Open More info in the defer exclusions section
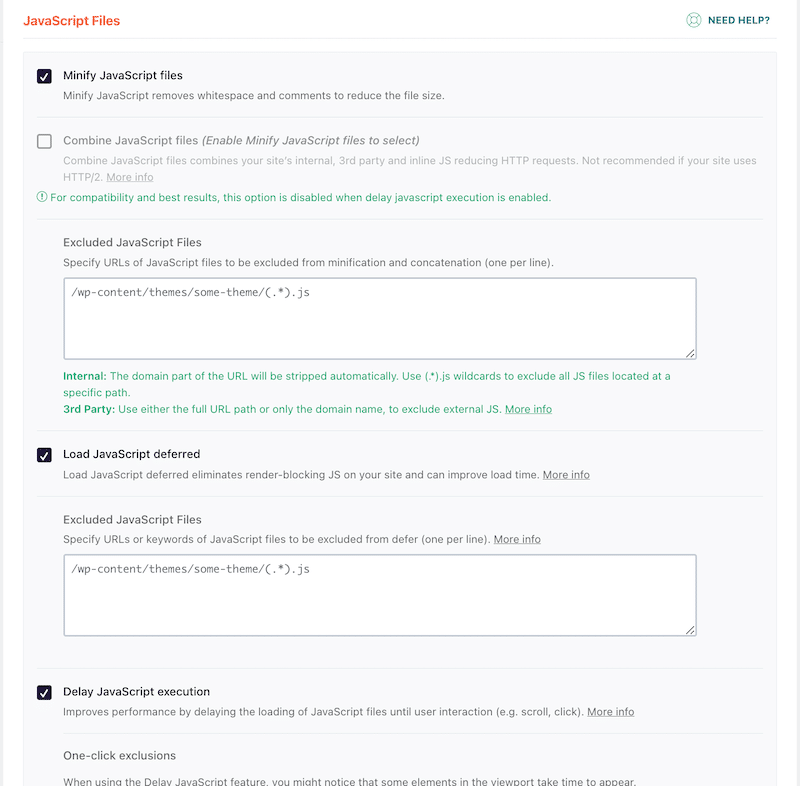 click(x=517, y=539)
